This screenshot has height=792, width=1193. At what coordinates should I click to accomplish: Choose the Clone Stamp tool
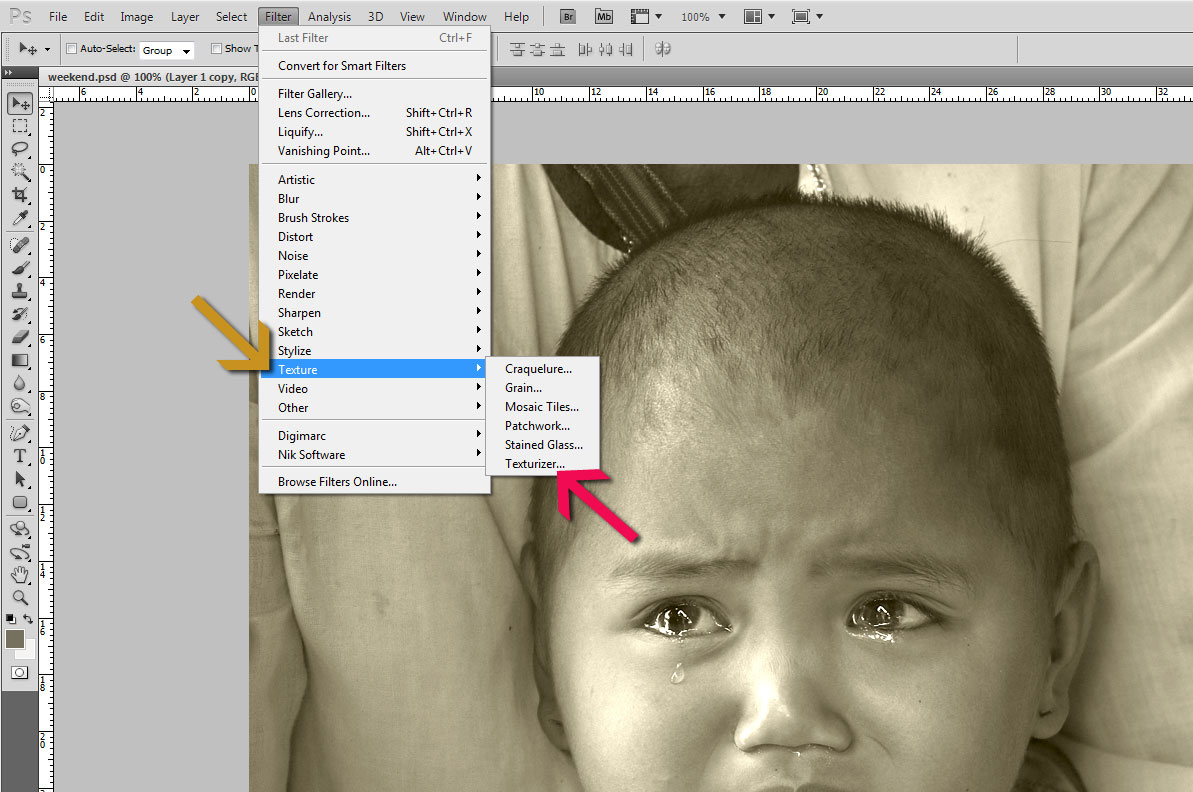pyautogui.click(x=19, y=291)
